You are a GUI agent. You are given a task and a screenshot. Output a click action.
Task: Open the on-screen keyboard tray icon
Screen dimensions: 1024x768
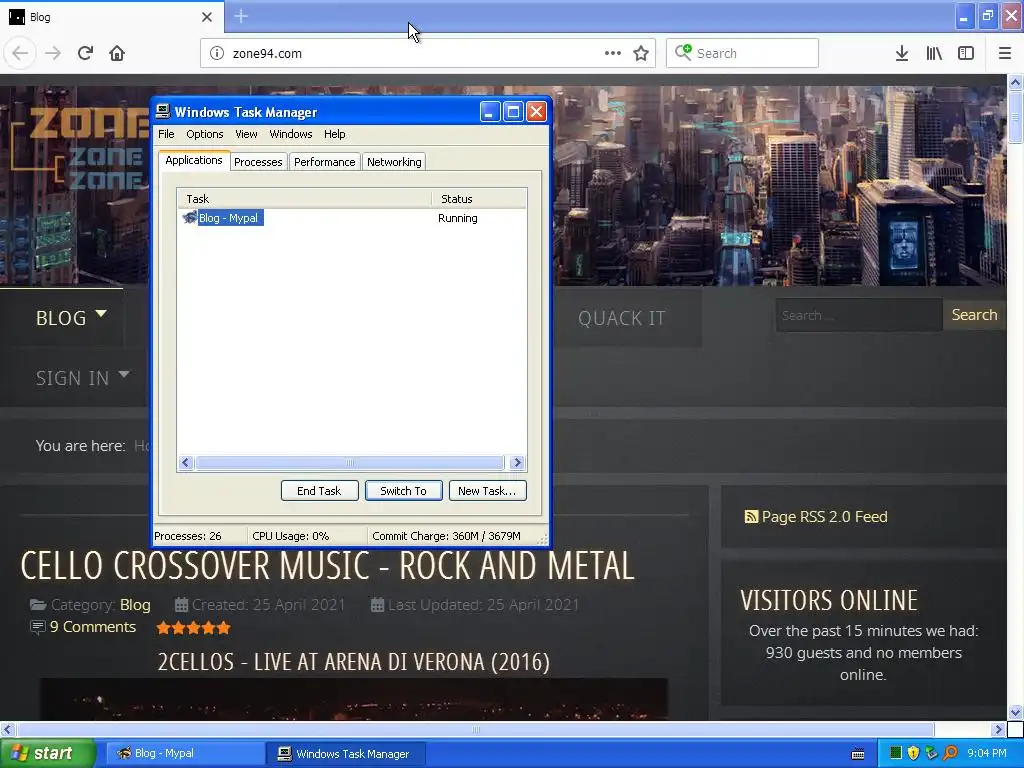click(x=858, y=754)
